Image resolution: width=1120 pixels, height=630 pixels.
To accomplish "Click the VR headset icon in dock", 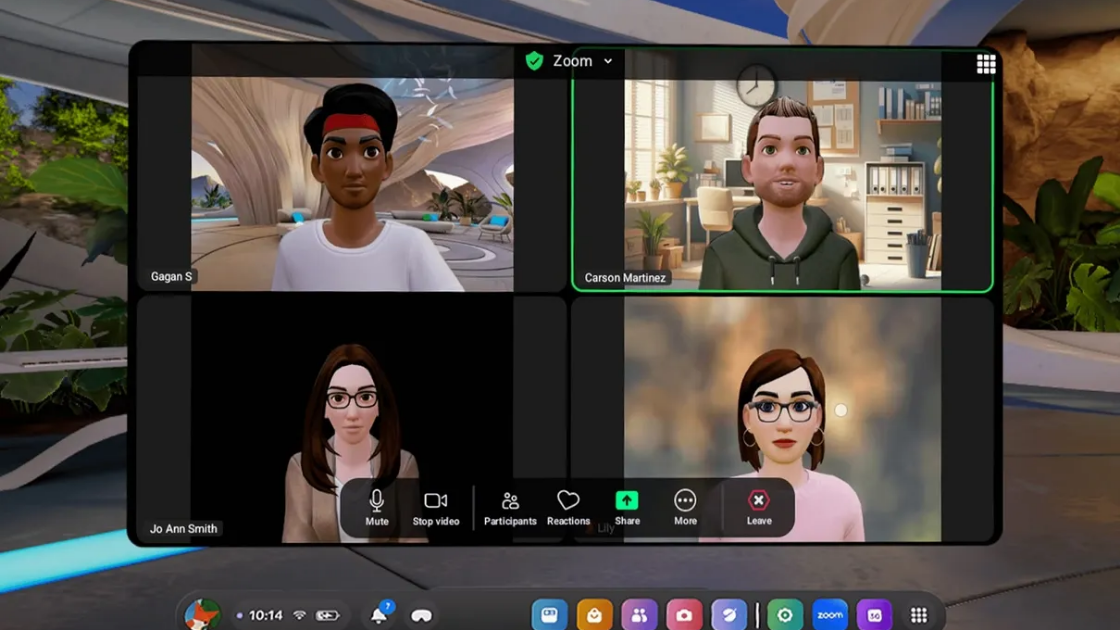I will tap(421, 616).
